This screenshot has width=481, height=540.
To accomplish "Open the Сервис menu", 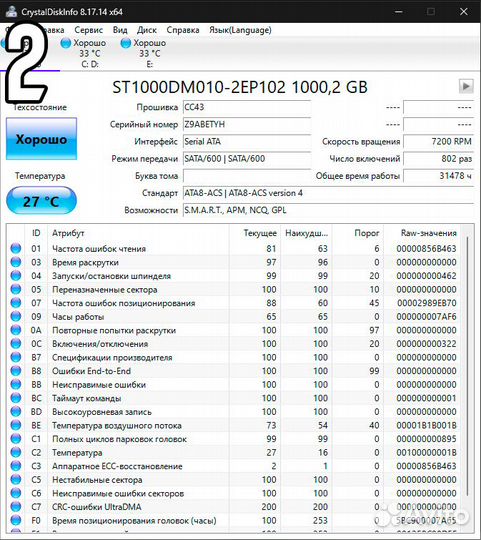I will (88, 30).
